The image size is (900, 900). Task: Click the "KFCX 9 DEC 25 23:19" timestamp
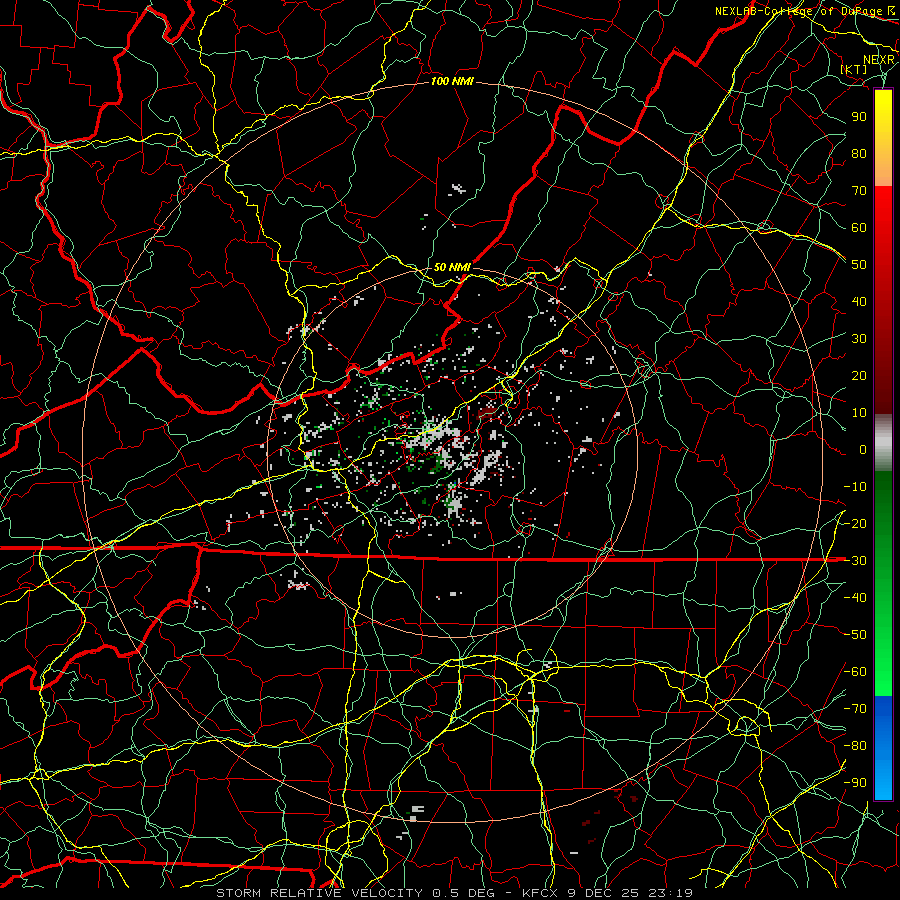pos(607,893)
